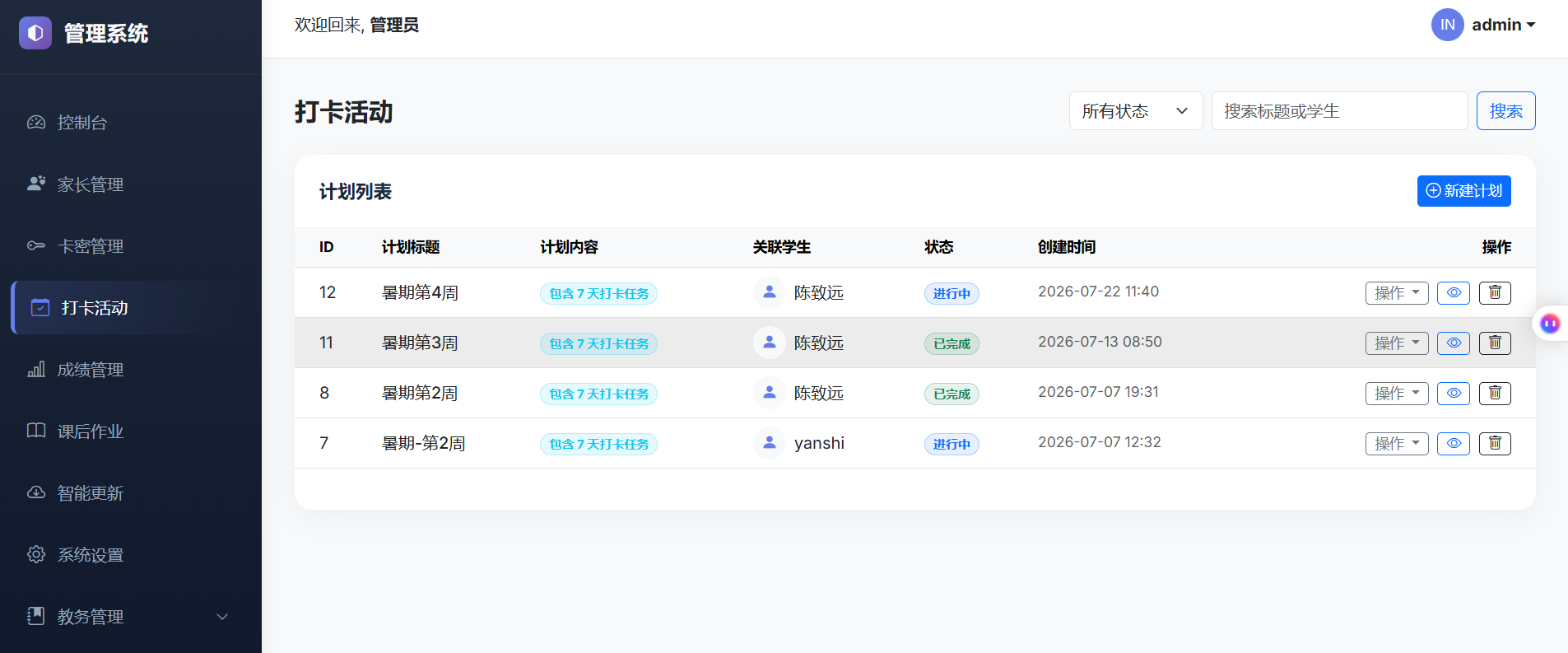The width and height of the screenshot is (1568, 653).
Task: Go to 系统设置
Action: [x=131, y=555]
